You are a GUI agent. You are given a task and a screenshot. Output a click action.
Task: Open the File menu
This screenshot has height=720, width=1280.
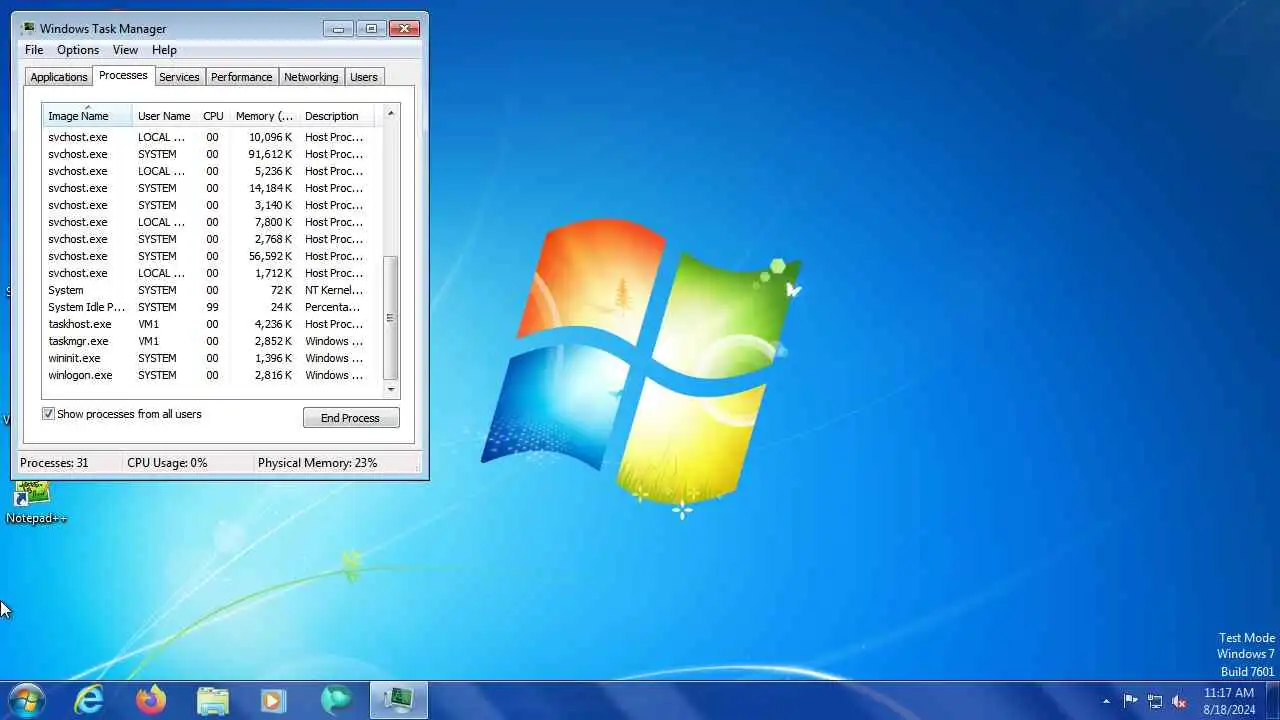(34, 50)
